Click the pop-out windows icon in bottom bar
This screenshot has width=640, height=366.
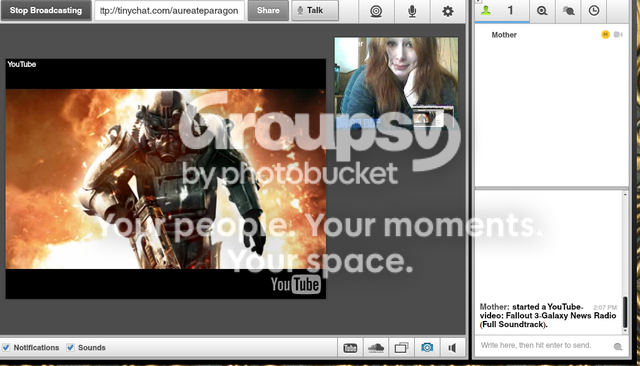401,348
